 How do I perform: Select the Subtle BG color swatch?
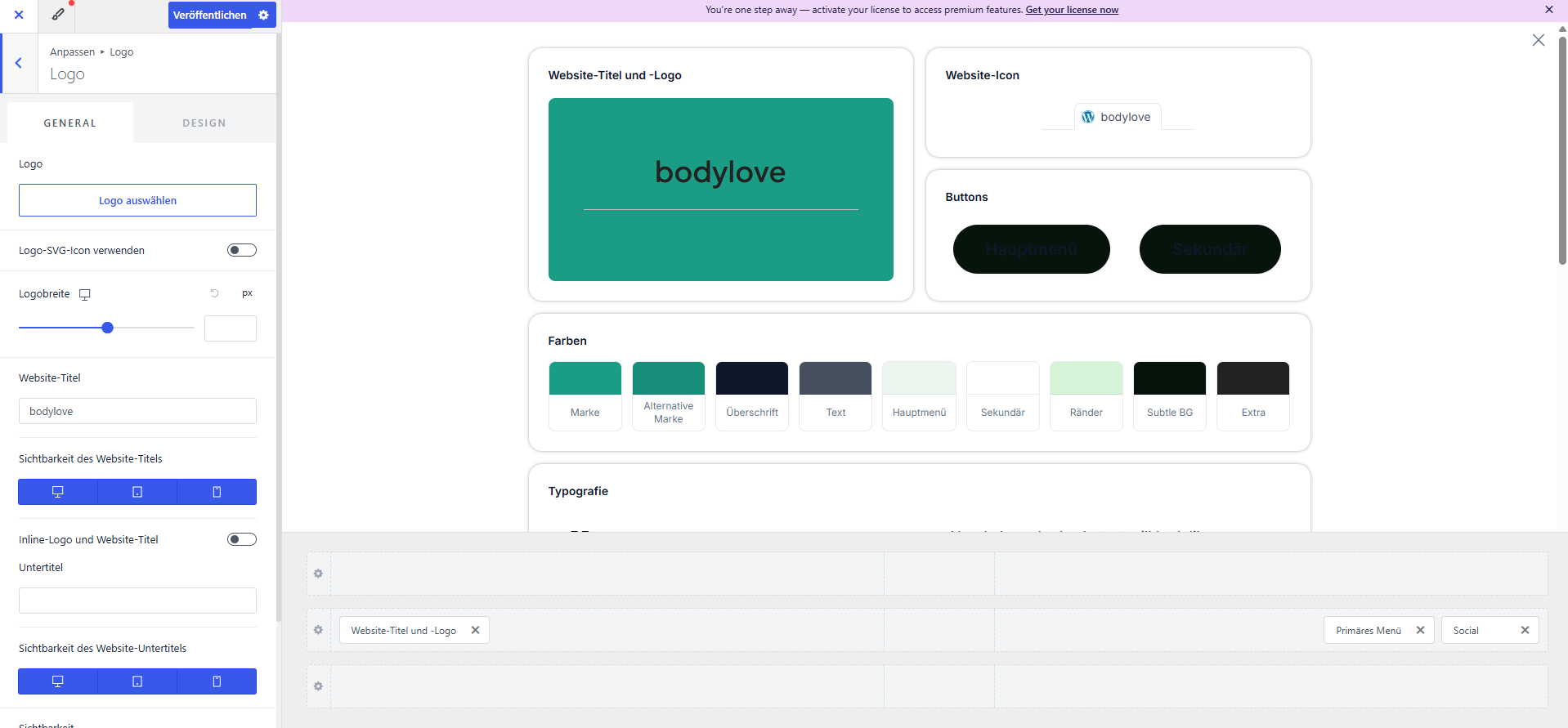(1170, 395)
